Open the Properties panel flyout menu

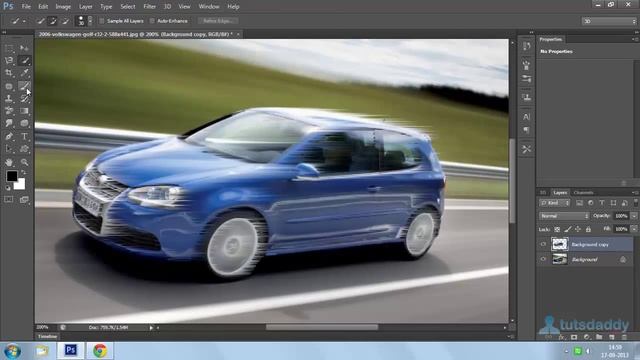click(x=635, y=39)
